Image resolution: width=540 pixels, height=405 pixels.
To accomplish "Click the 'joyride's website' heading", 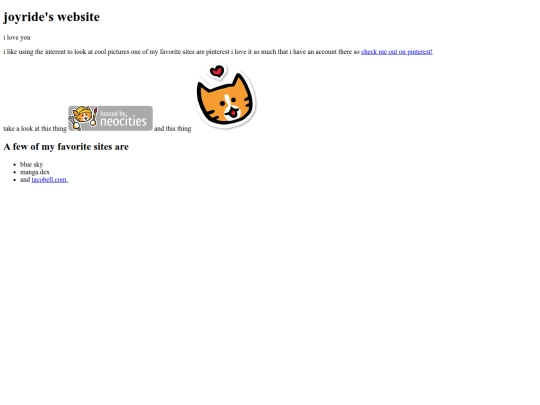I will [52, 17].
